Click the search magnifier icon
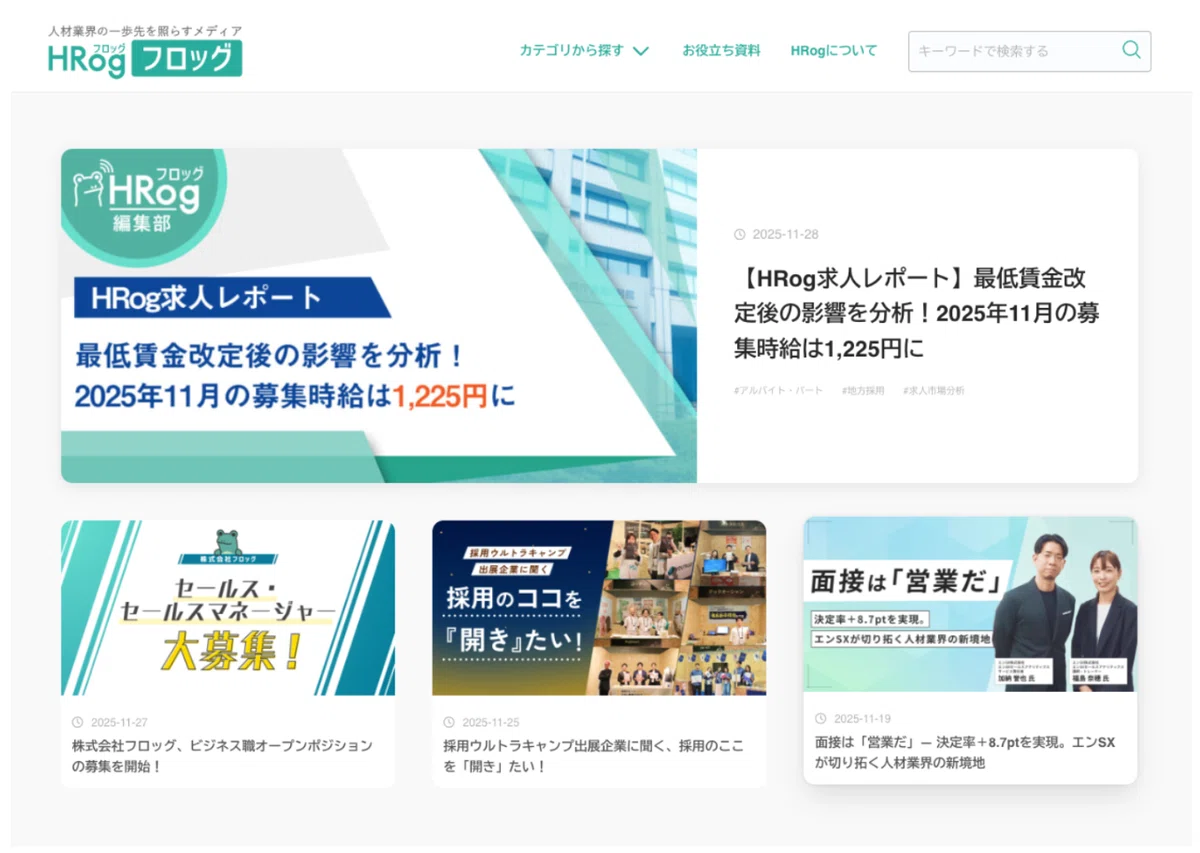Viewport: 1200px width, 853px height. point(1131,50)
